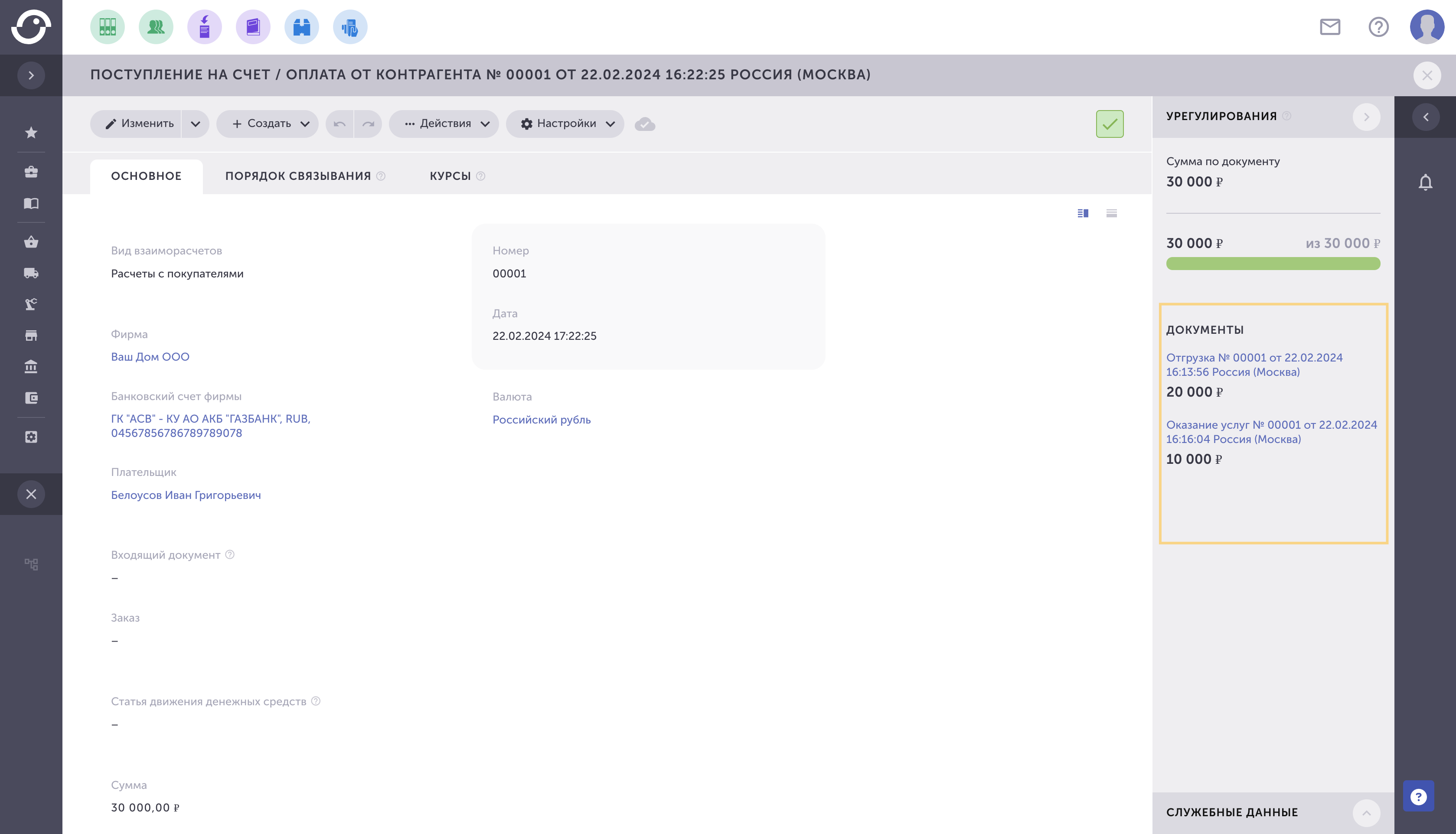Screen dimensions: 1456x834
Task: Switch to the Основное tab
Action: 146,176
